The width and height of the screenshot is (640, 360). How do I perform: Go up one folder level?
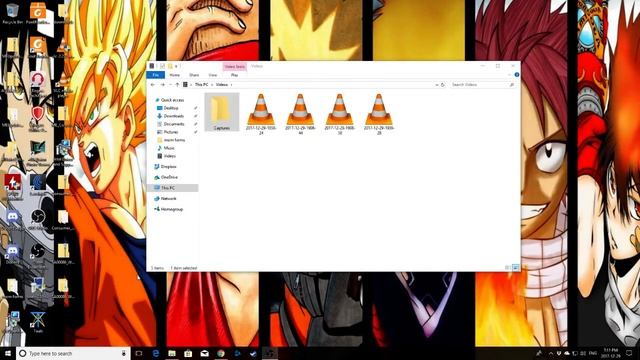click(177, 84)
